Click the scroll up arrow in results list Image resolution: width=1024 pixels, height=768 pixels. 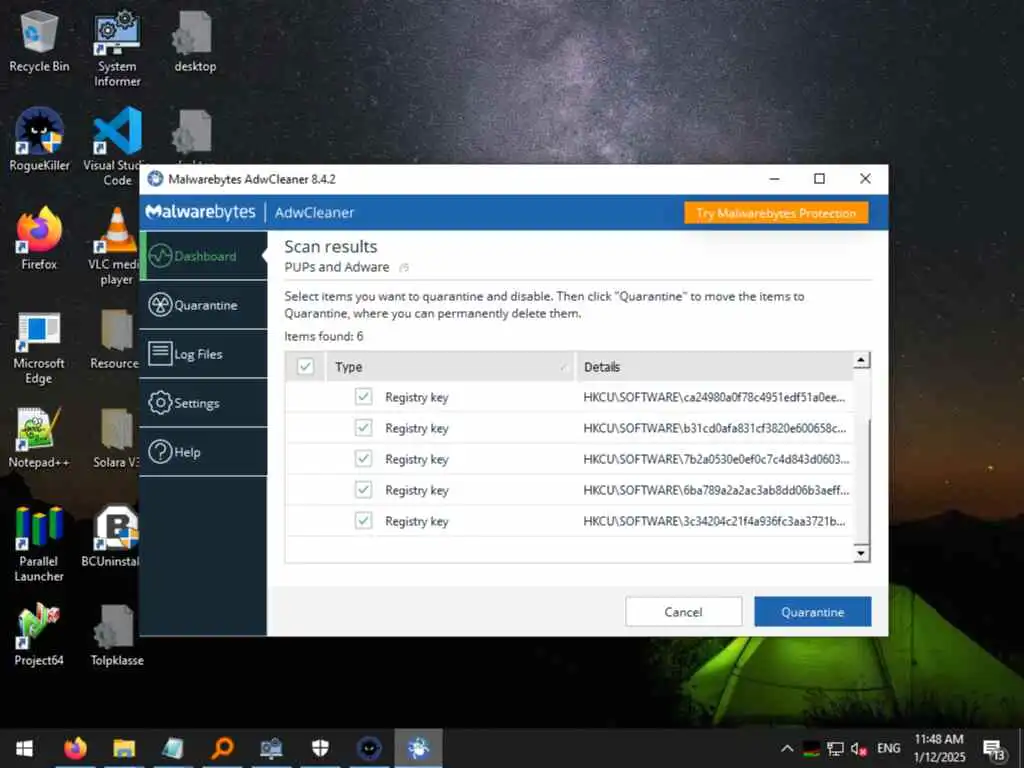861,360
